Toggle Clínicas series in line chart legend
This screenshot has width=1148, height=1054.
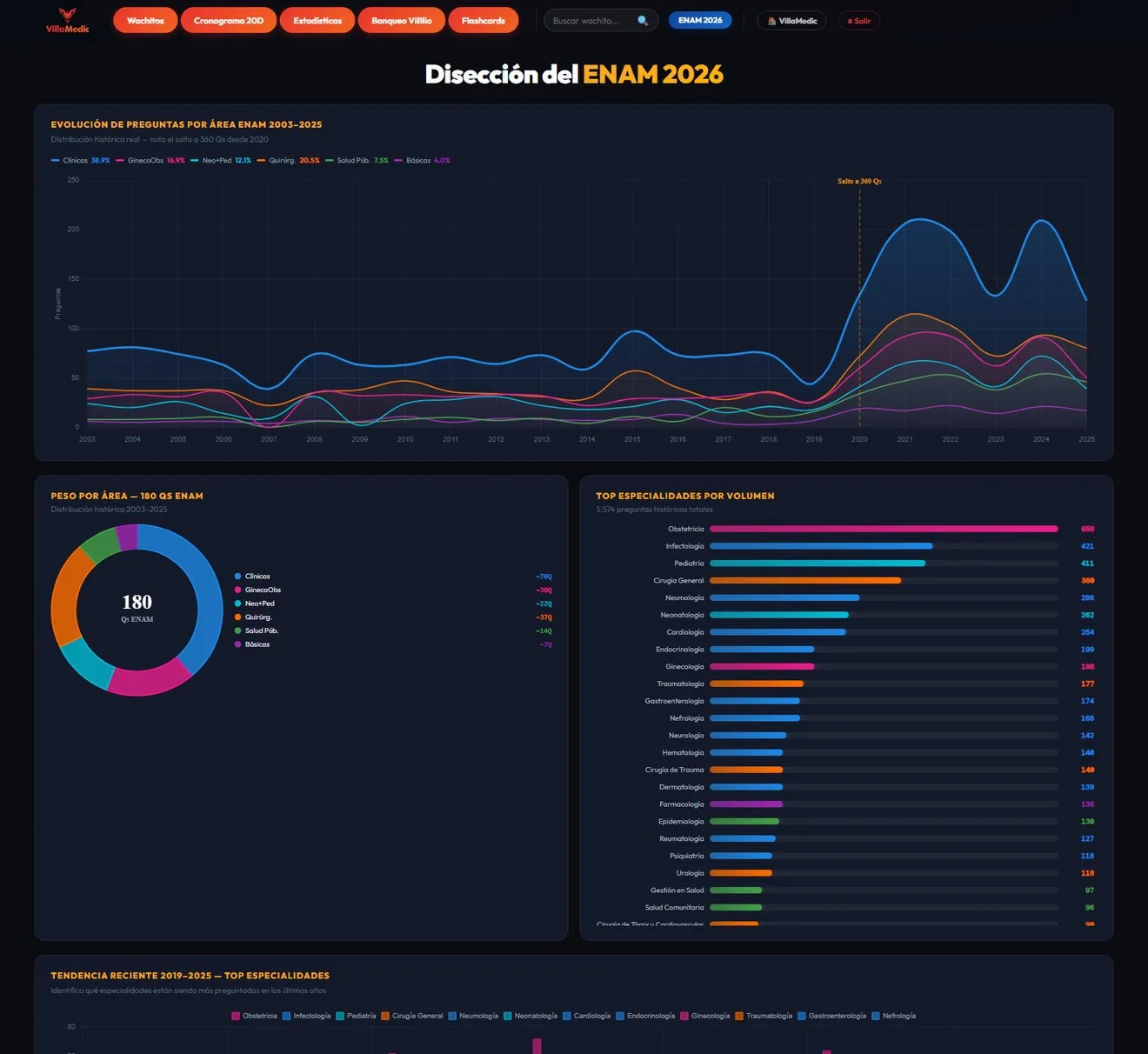click(81, 160)
